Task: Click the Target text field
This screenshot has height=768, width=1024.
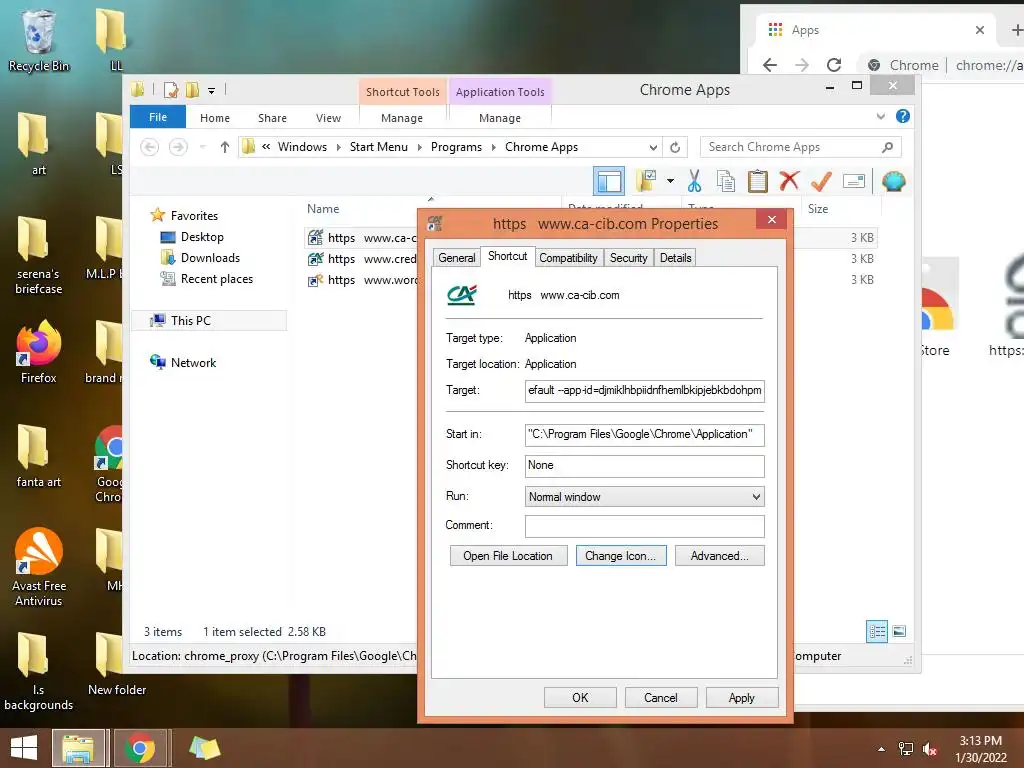Action: pyautogui.click(x=645, y=391)
